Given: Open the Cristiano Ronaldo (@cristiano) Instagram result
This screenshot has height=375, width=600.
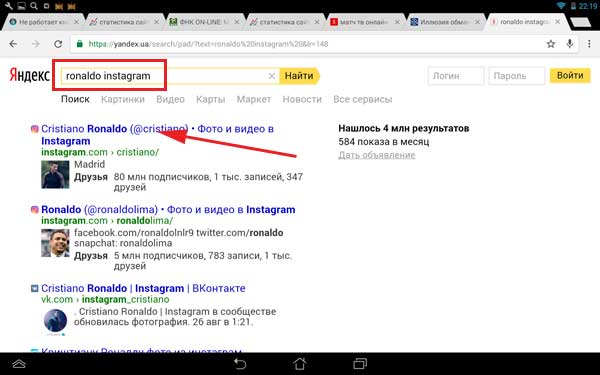Looking at the screenshot, I should coord(157,135).
